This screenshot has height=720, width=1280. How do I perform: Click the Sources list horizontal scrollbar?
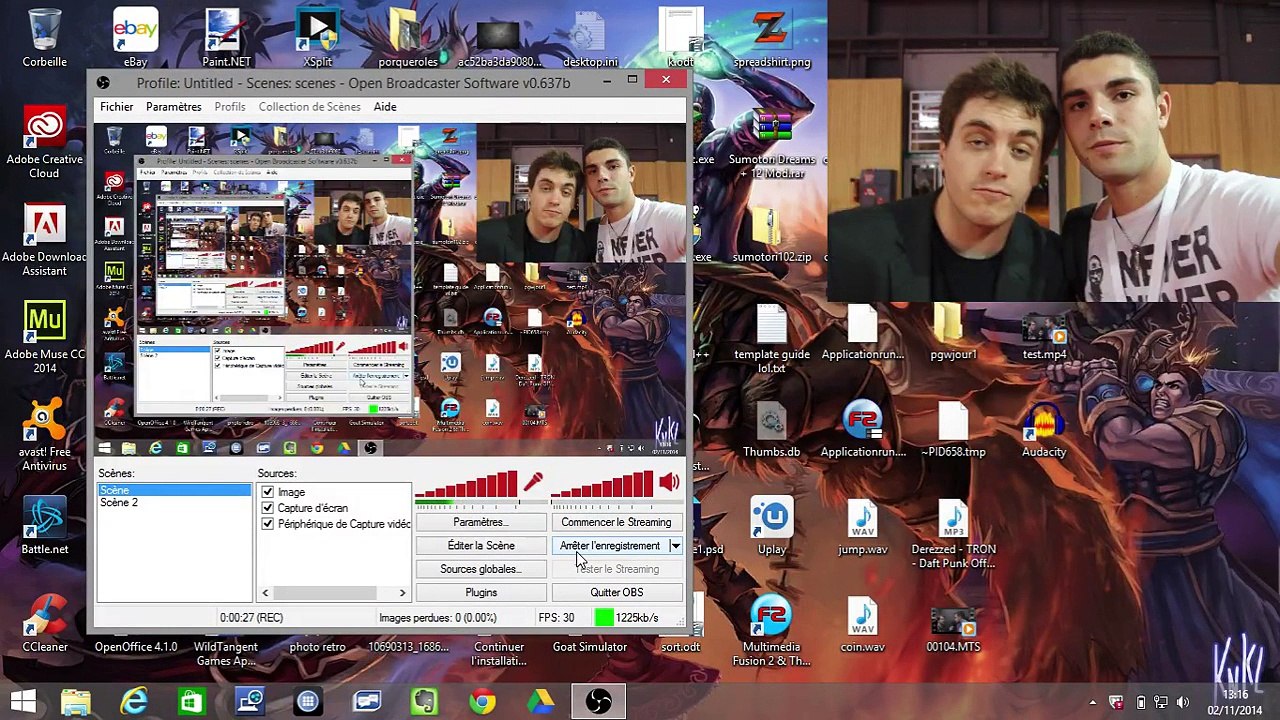[333, 593]
